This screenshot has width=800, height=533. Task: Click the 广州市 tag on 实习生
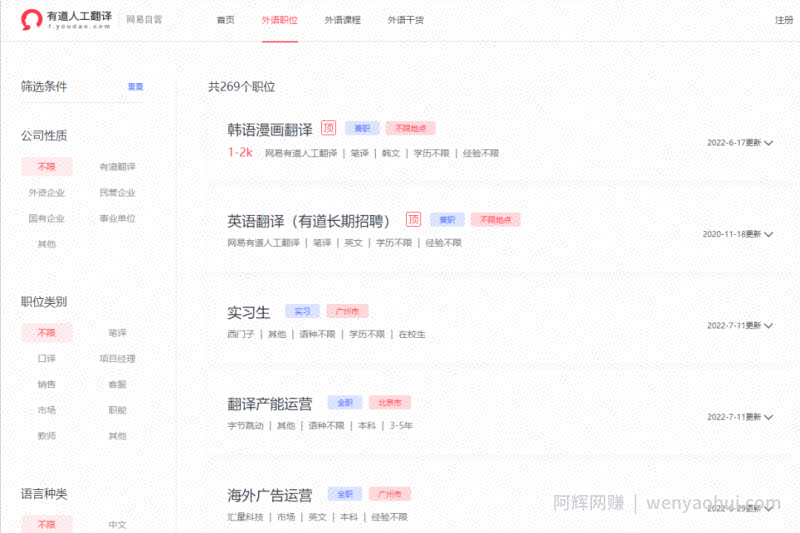click(347, 311)
